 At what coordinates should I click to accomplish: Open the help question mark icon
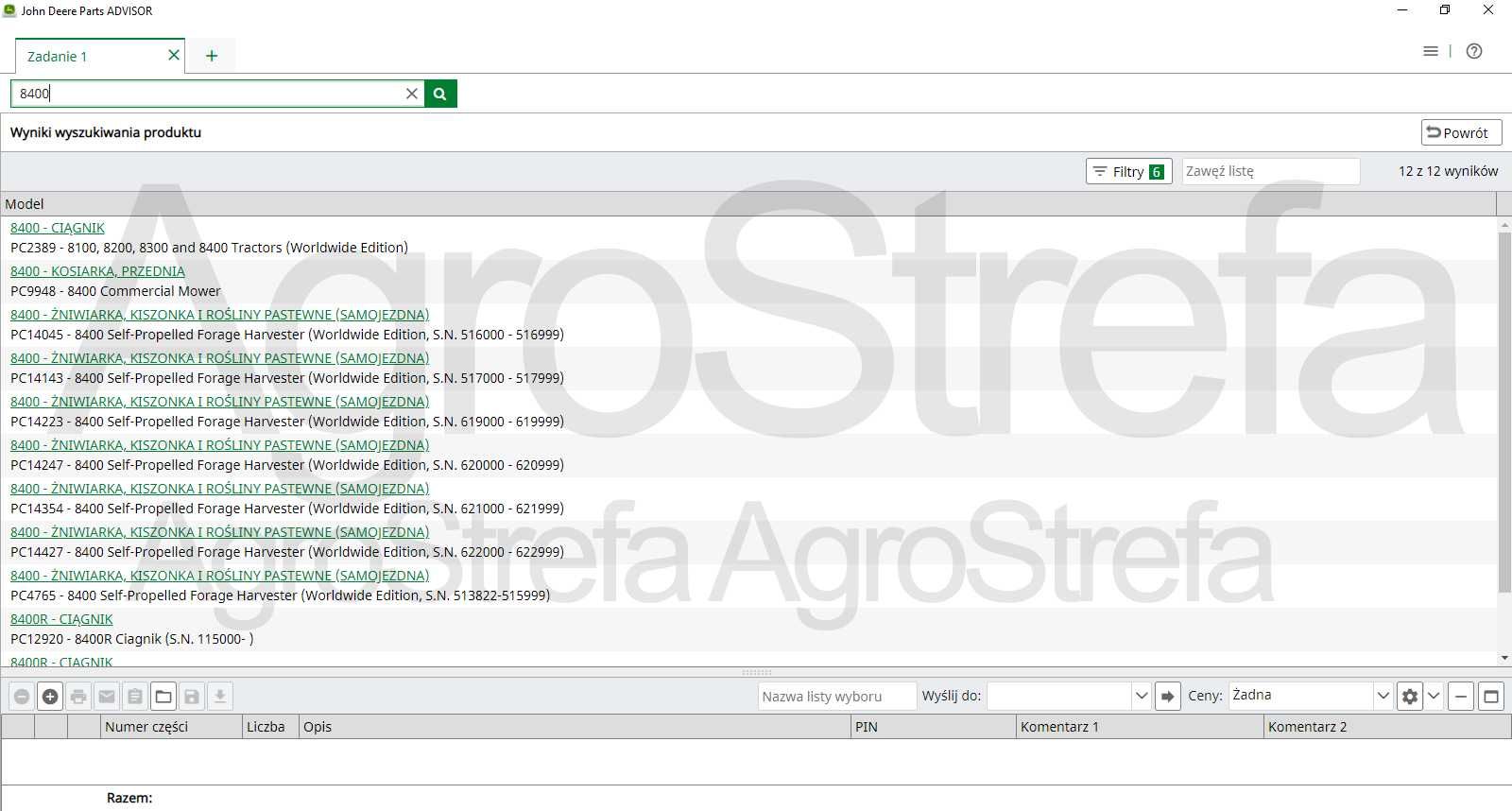pos(1474,51)
